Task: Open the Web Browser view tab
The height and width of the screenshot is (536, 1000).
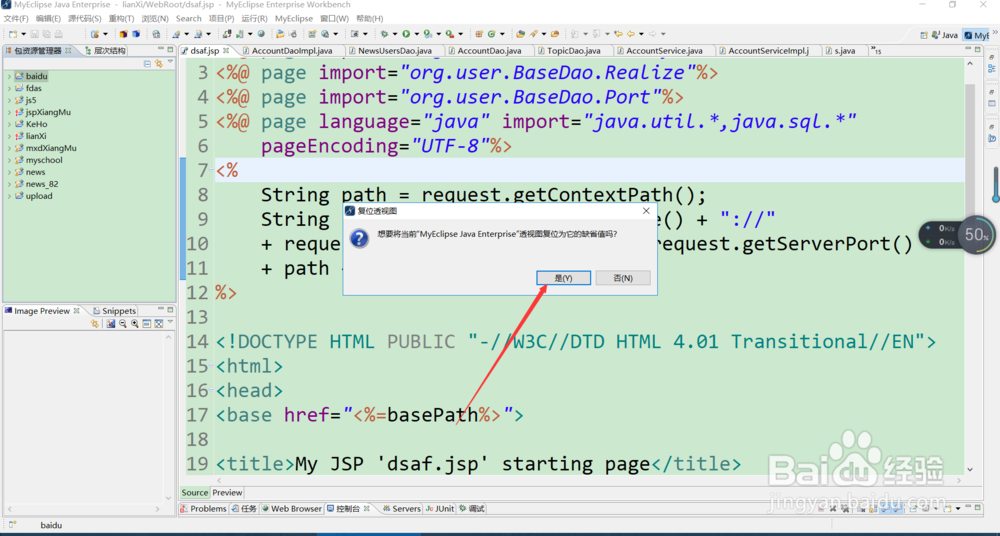Action: pyautogui.click(x=291, y=509)
